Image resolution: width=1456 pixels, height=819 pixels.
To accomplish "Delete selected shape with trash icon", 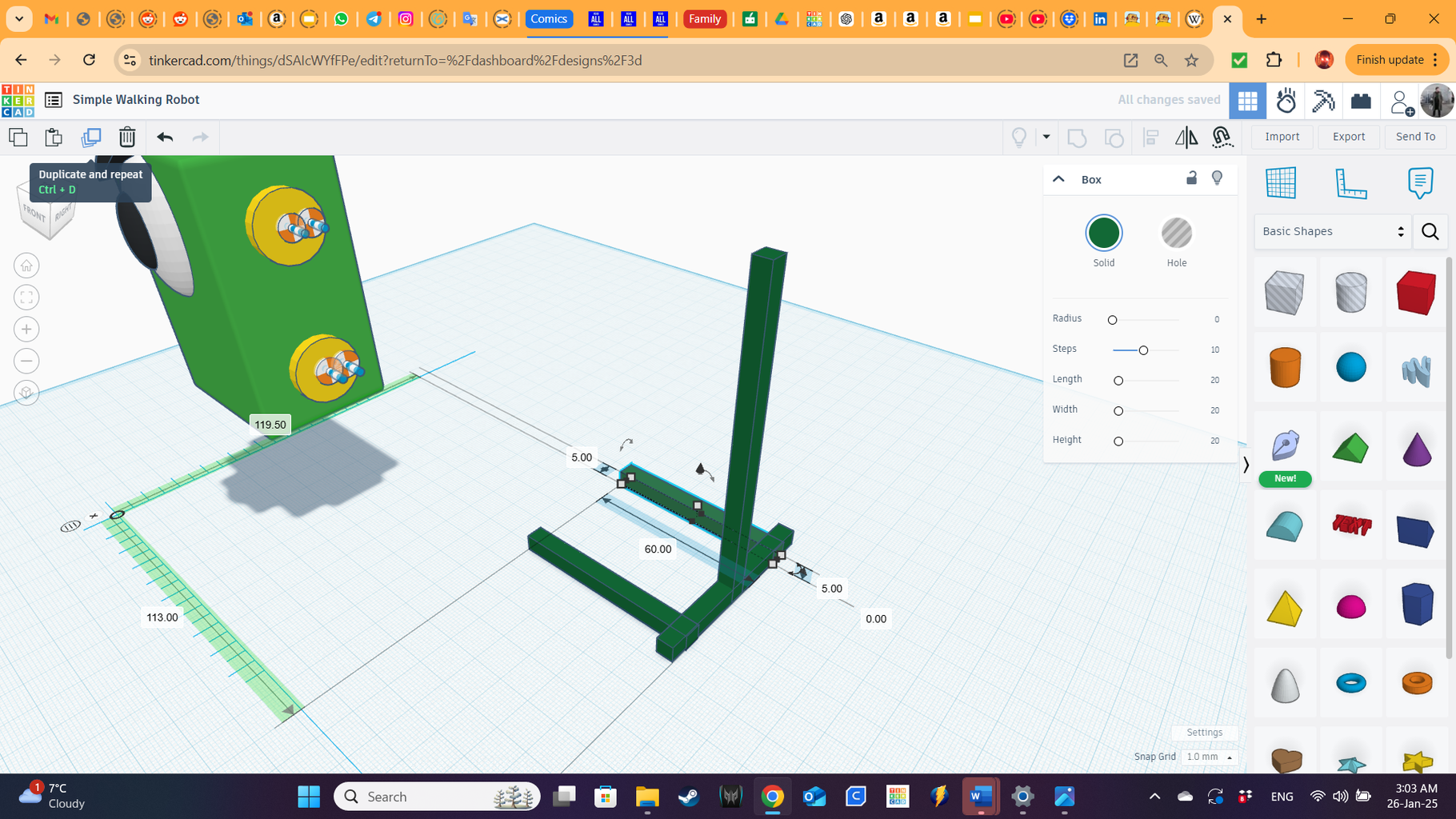I will [x=127, y=137].
